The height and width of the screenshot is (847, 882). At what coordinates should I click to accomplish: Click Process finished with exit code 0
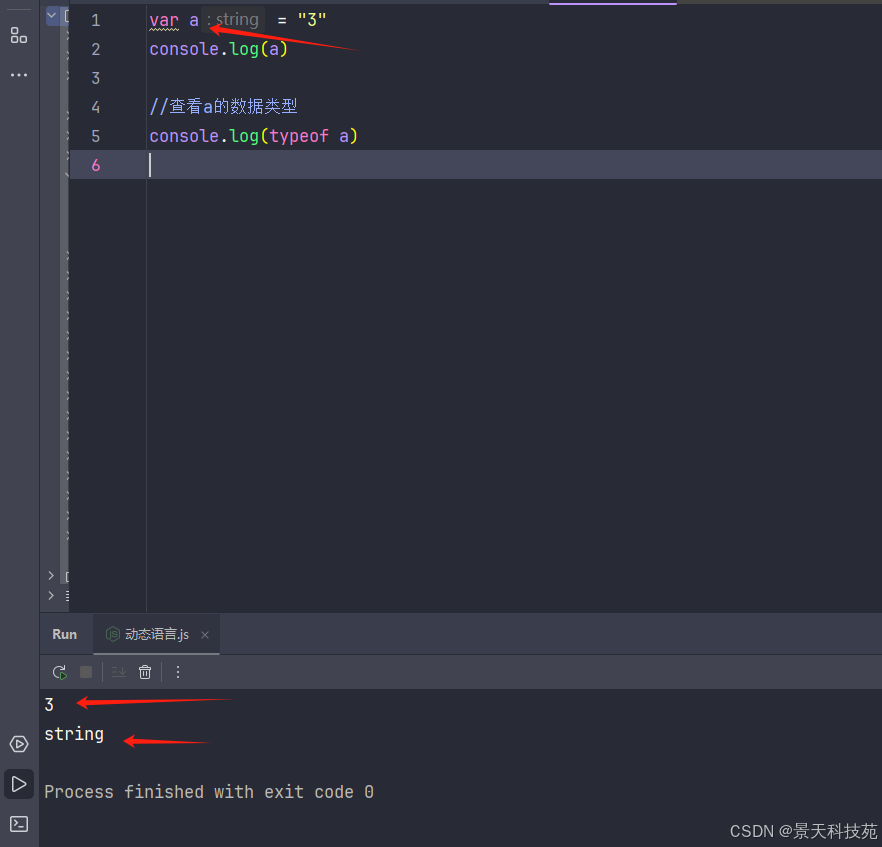(x=209, y=792)
